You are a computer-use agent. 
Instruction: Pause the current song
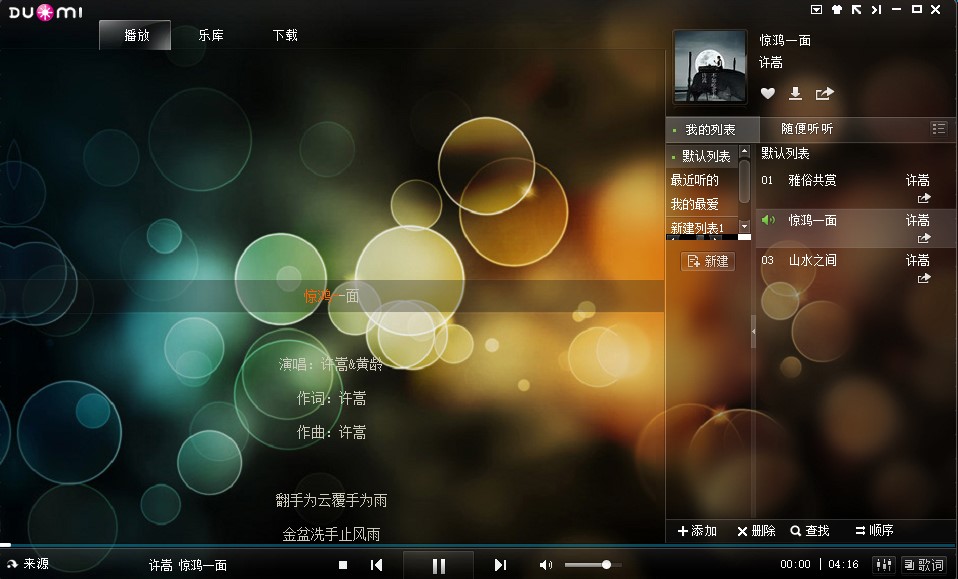tap(439, 566)
